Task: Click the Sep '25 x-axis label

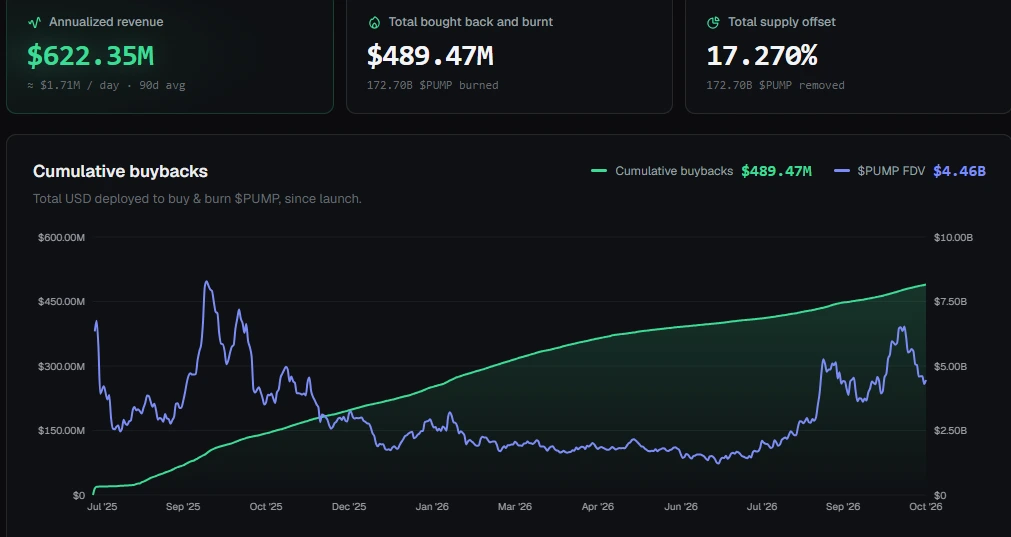Action: tap(183, 507)
